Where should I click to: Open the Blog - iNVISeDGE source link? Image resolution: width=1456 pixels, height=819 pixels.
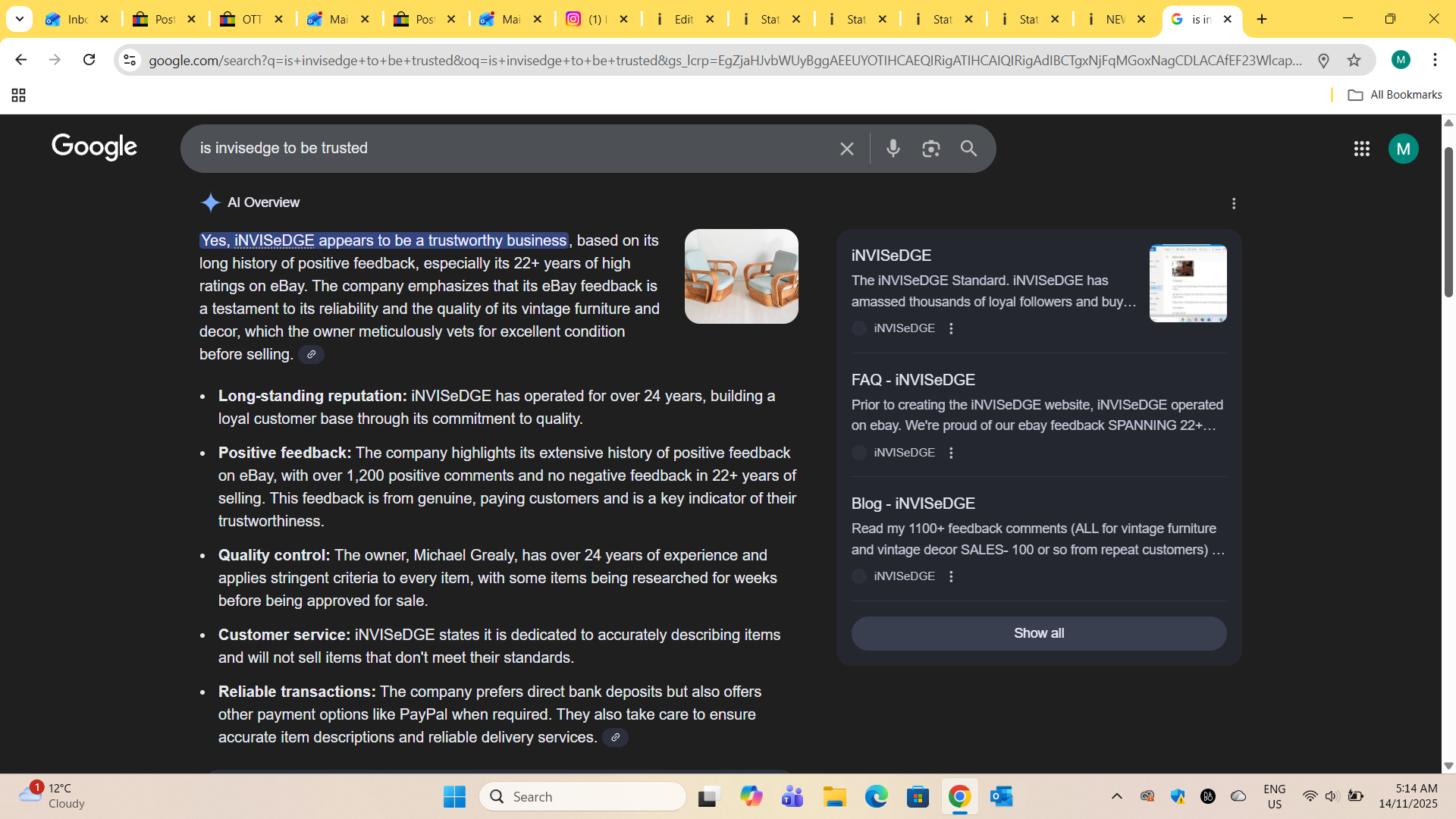pyautogui.click(x=913, y=504)
